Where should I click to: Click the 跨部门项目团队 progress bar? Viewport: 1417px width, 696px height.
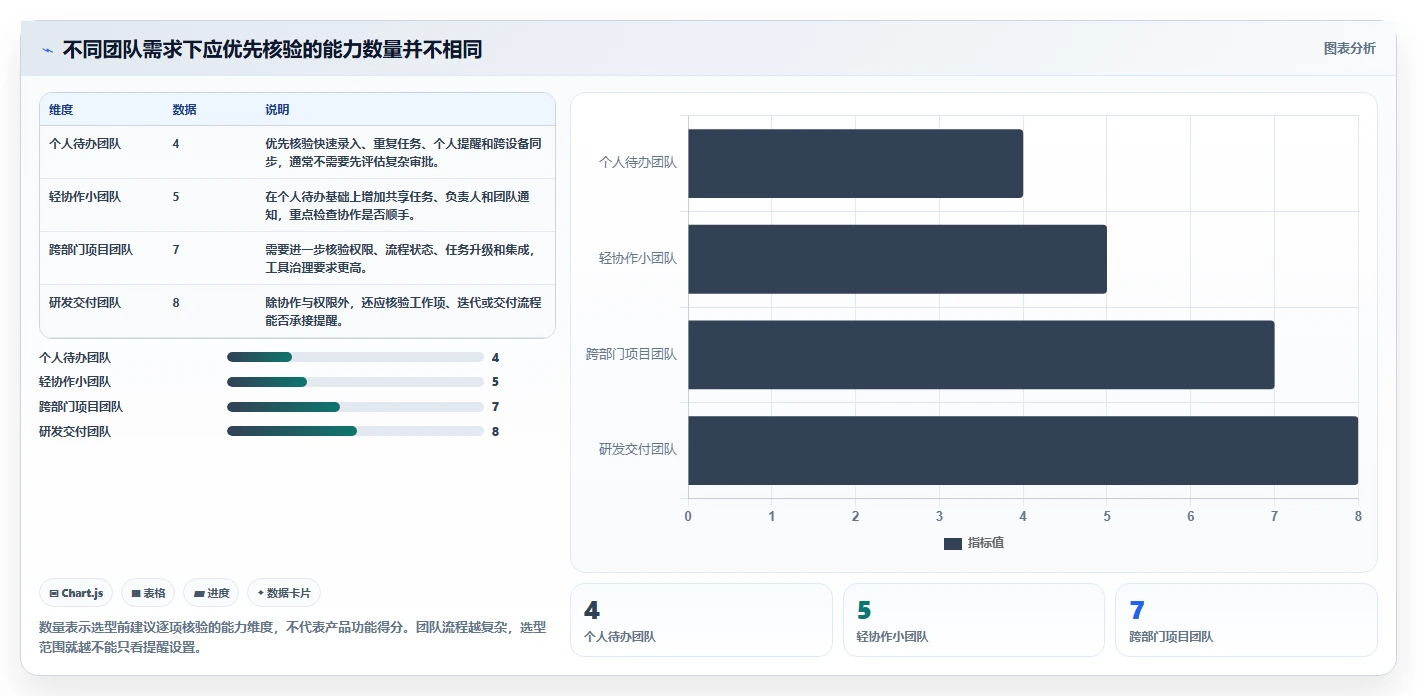click(355, 407)
